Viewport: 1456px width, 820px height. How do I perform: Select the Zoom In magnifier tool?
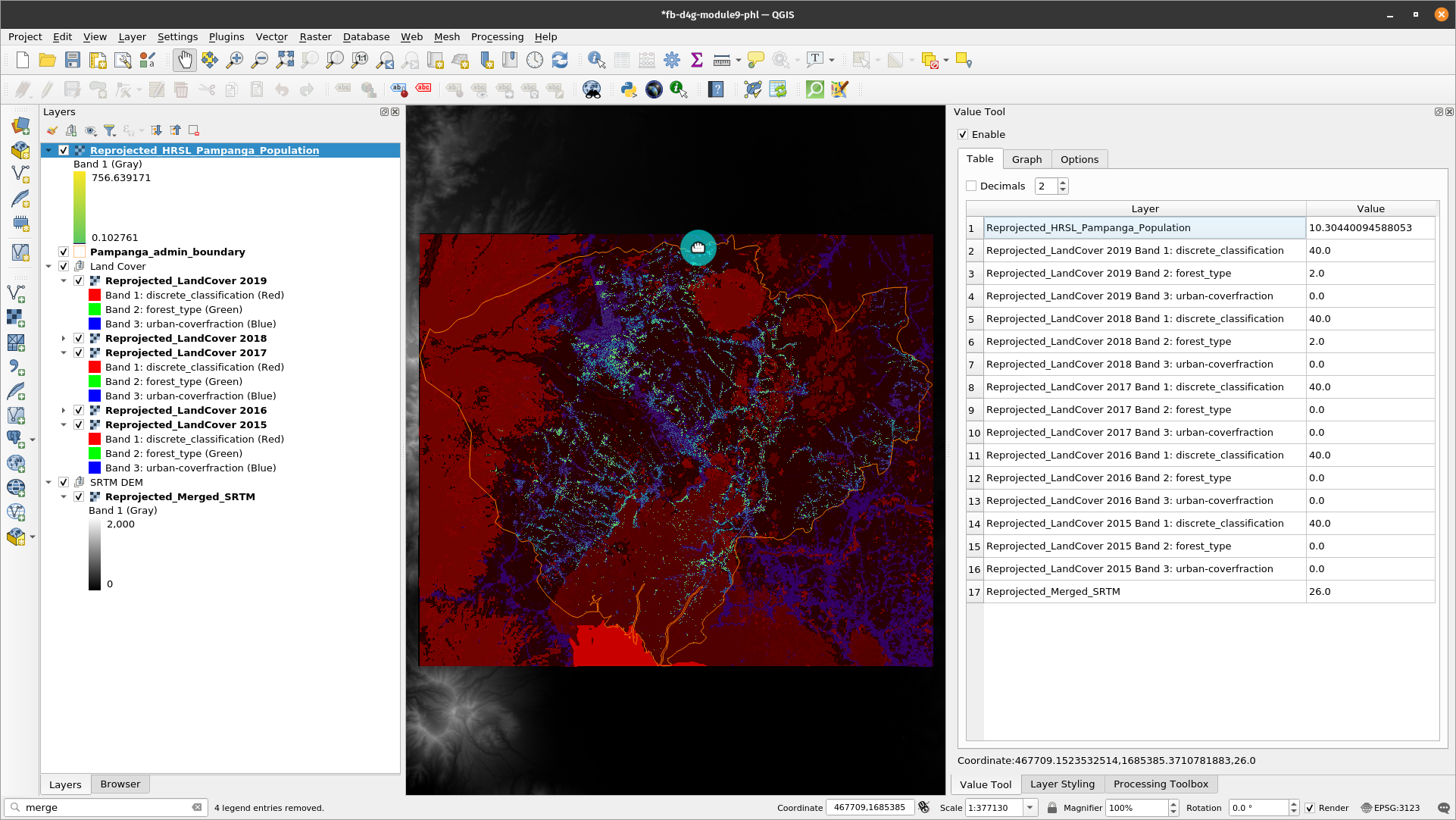pyautogui.click(x=235, y=60)
